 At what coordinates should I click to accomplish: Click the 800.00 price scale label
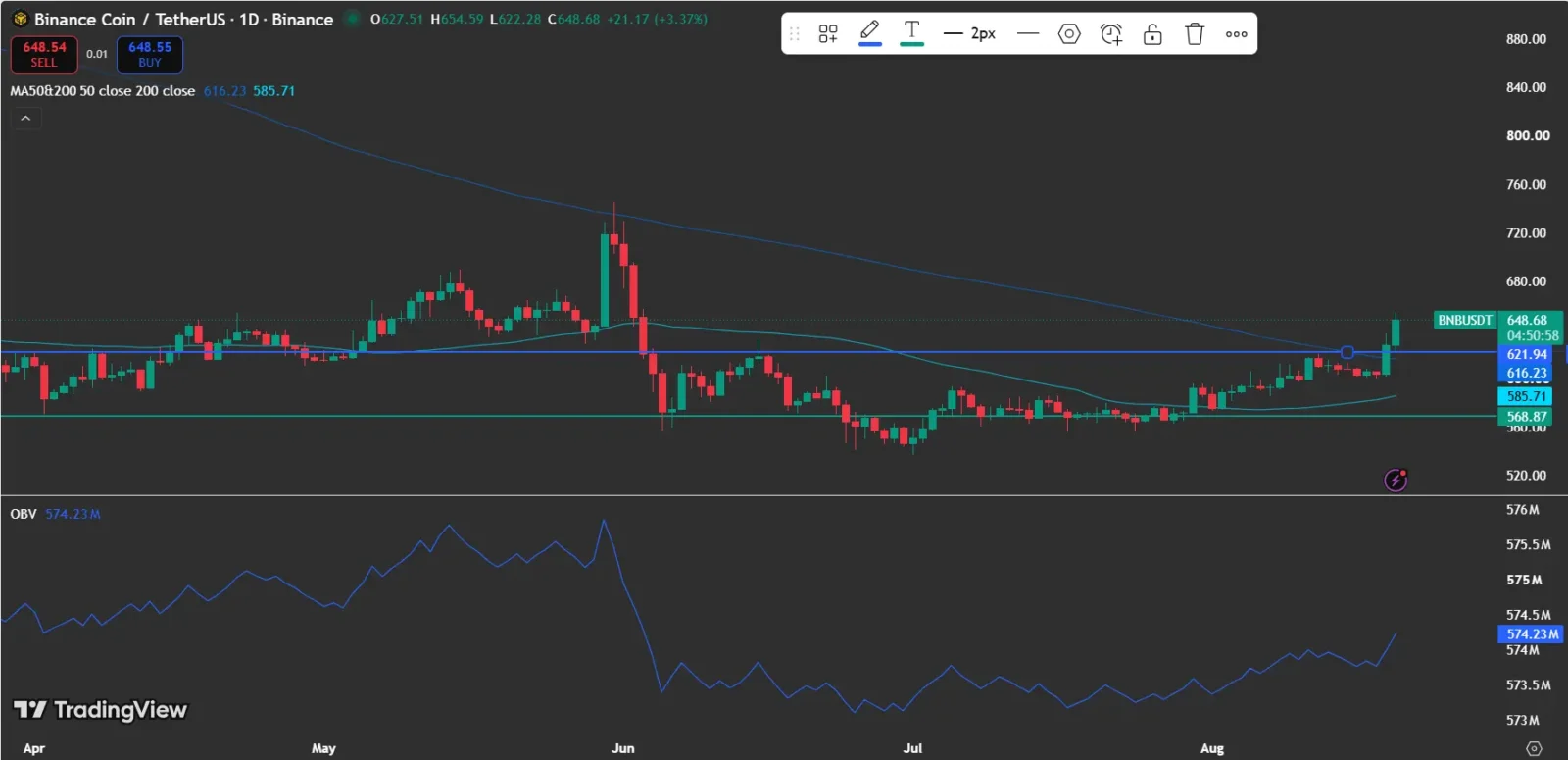1528,136
